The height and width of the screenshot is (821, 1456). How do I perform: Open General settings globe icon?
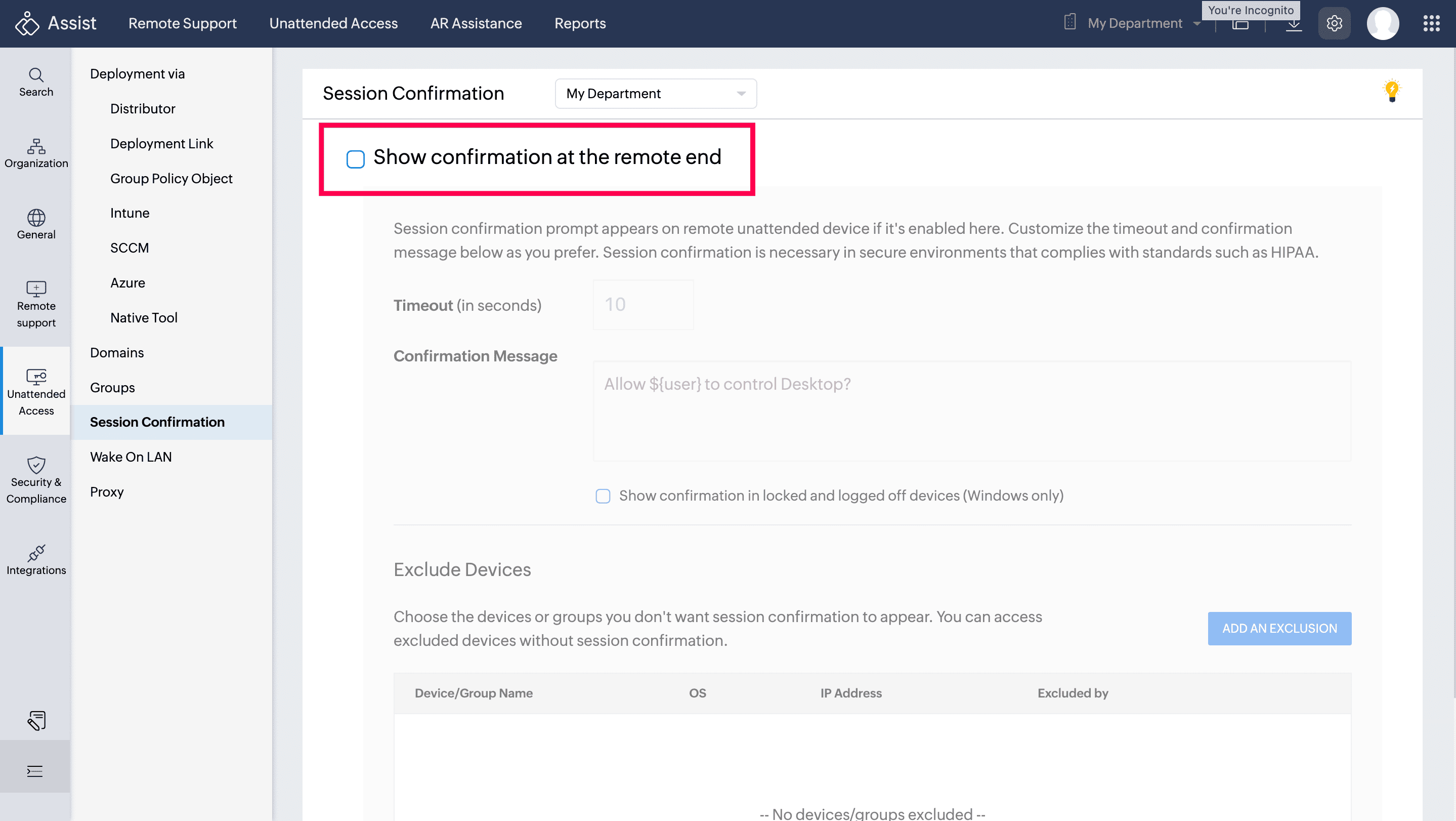pyautogui.click(x=36, y=224)
